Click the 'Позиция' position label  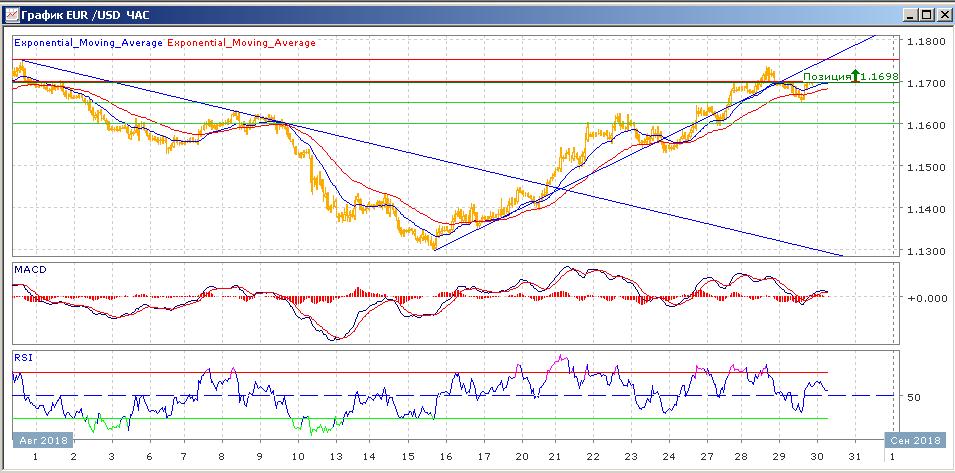click(x=826, y=76)
